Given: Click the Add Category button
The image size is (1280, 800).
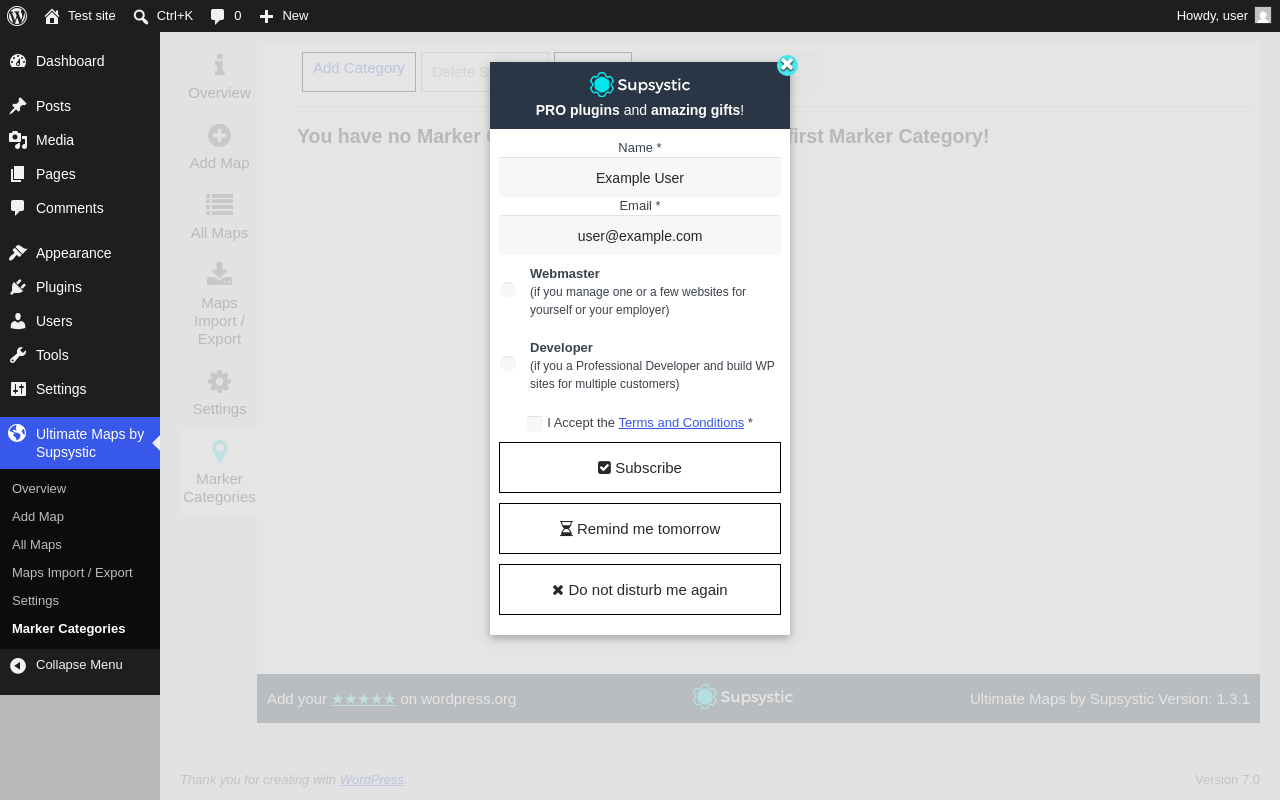Looking at the screenshot, I should (359, 72).
